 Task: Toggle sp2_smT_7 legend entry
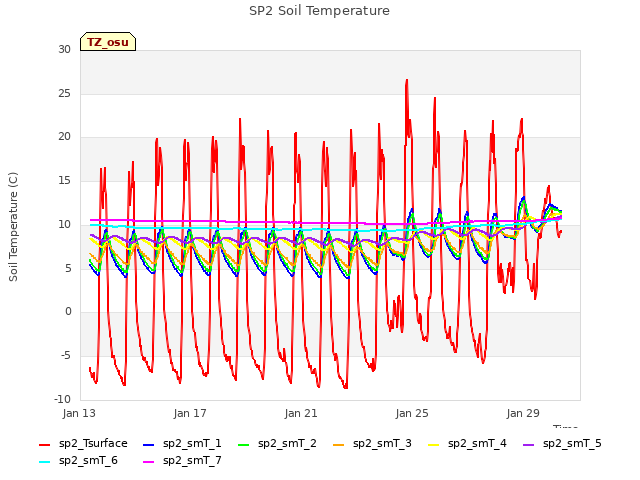182,461
